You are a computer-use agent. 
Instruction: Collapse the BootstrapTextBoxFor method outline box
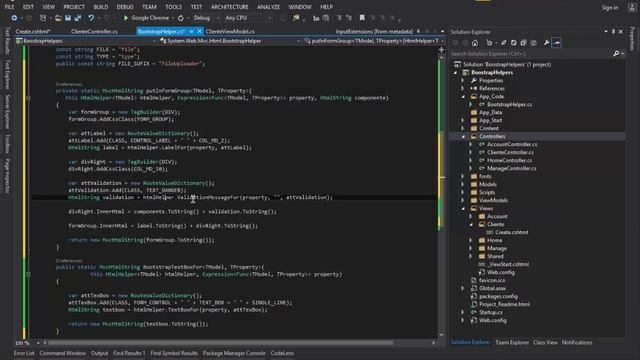pos(28,274)
